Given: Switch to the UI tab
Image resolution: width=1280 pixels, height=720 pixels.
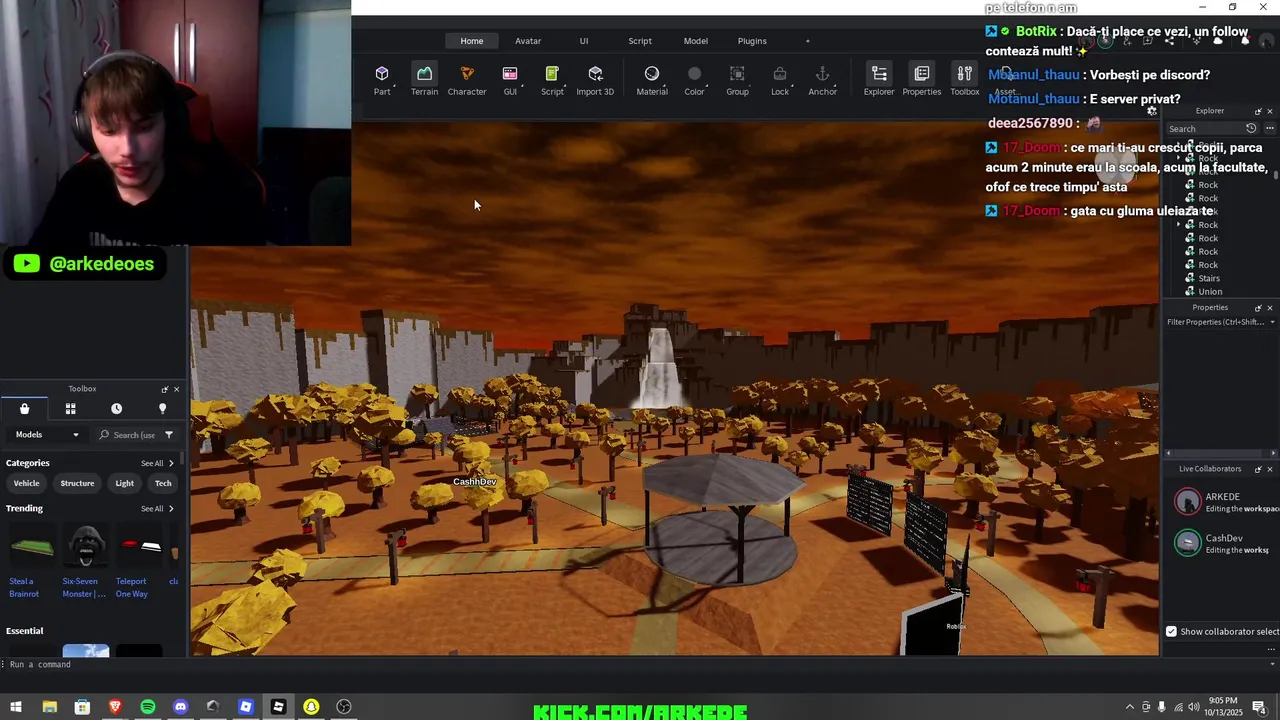Looking at the screenshot, I should (x=584, y=41).
